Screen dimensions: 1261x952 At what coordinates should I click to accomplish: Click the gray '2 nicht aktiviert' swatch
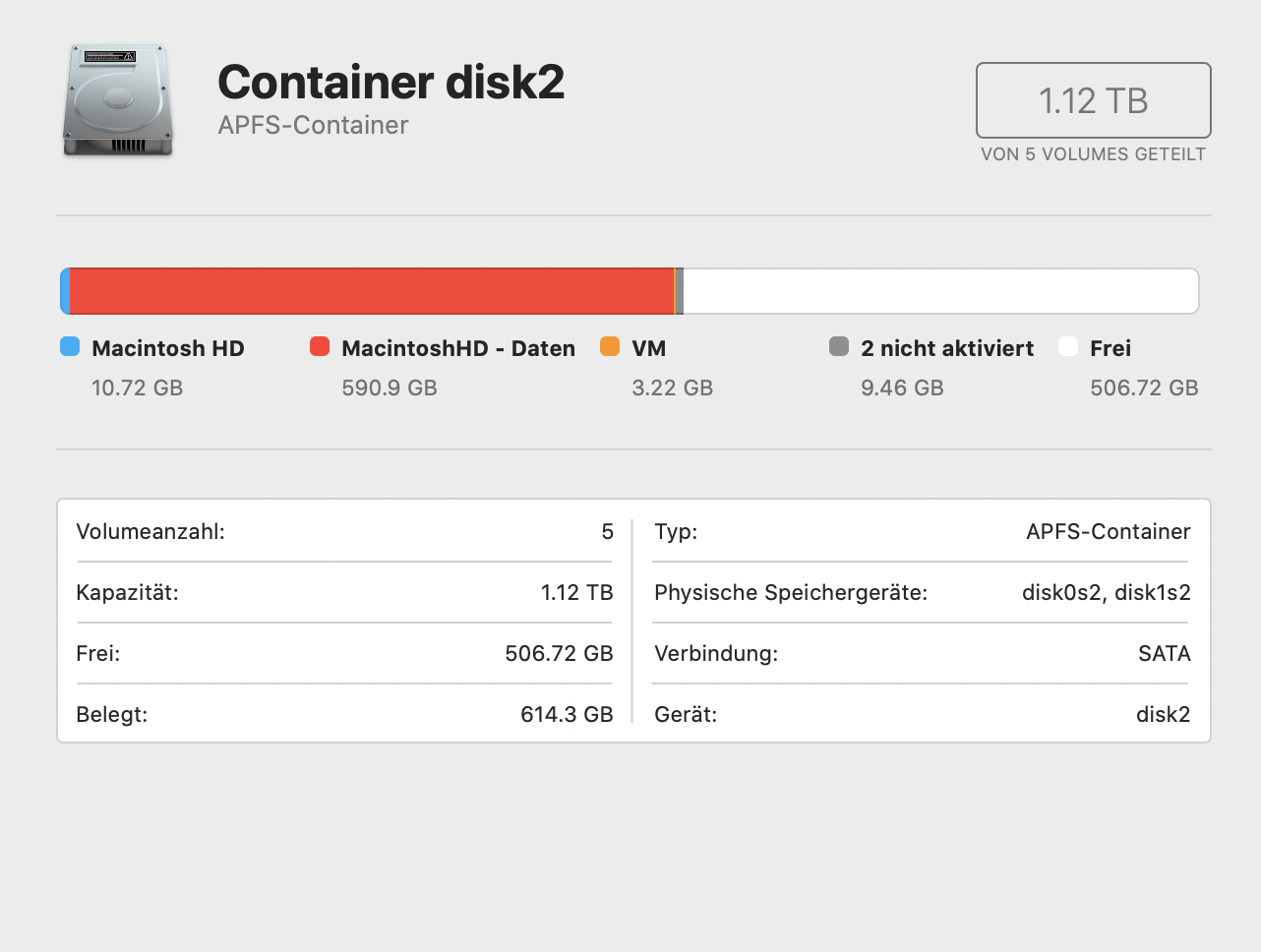(x=839, y=346)
